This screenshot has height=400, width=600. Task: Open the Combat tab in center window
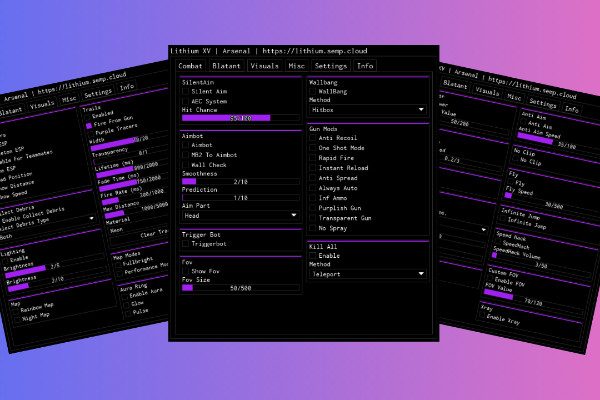pyautogui.click(x=191, y=66)
